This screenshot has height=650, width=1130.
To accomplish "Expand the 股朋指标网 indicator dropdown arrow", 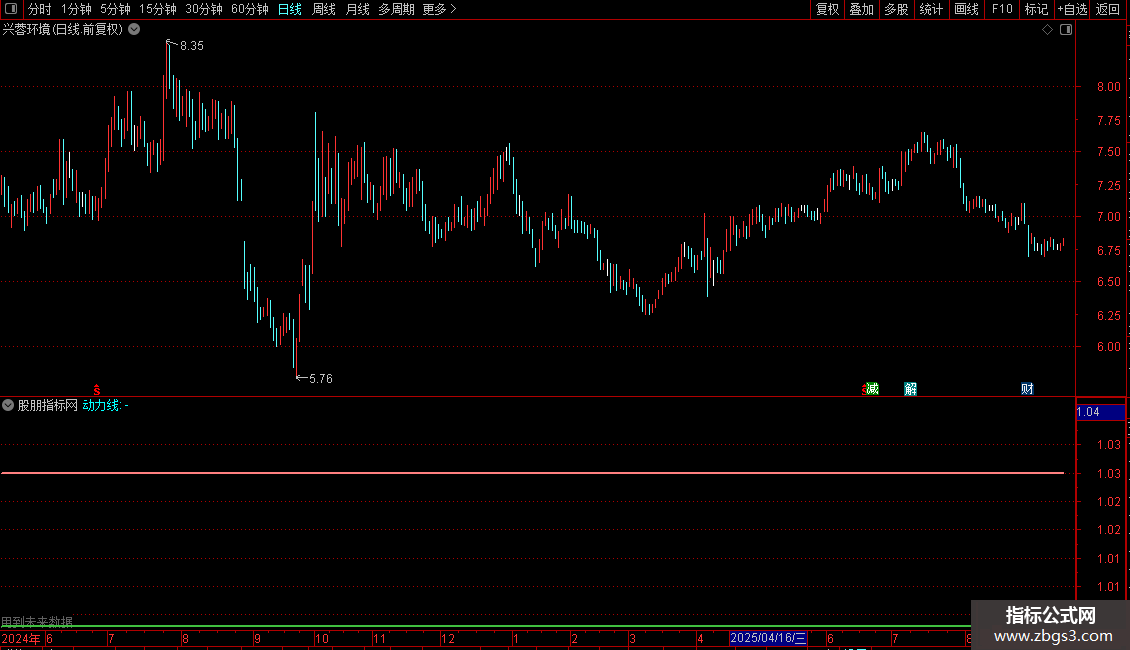I will pos(8,405).
